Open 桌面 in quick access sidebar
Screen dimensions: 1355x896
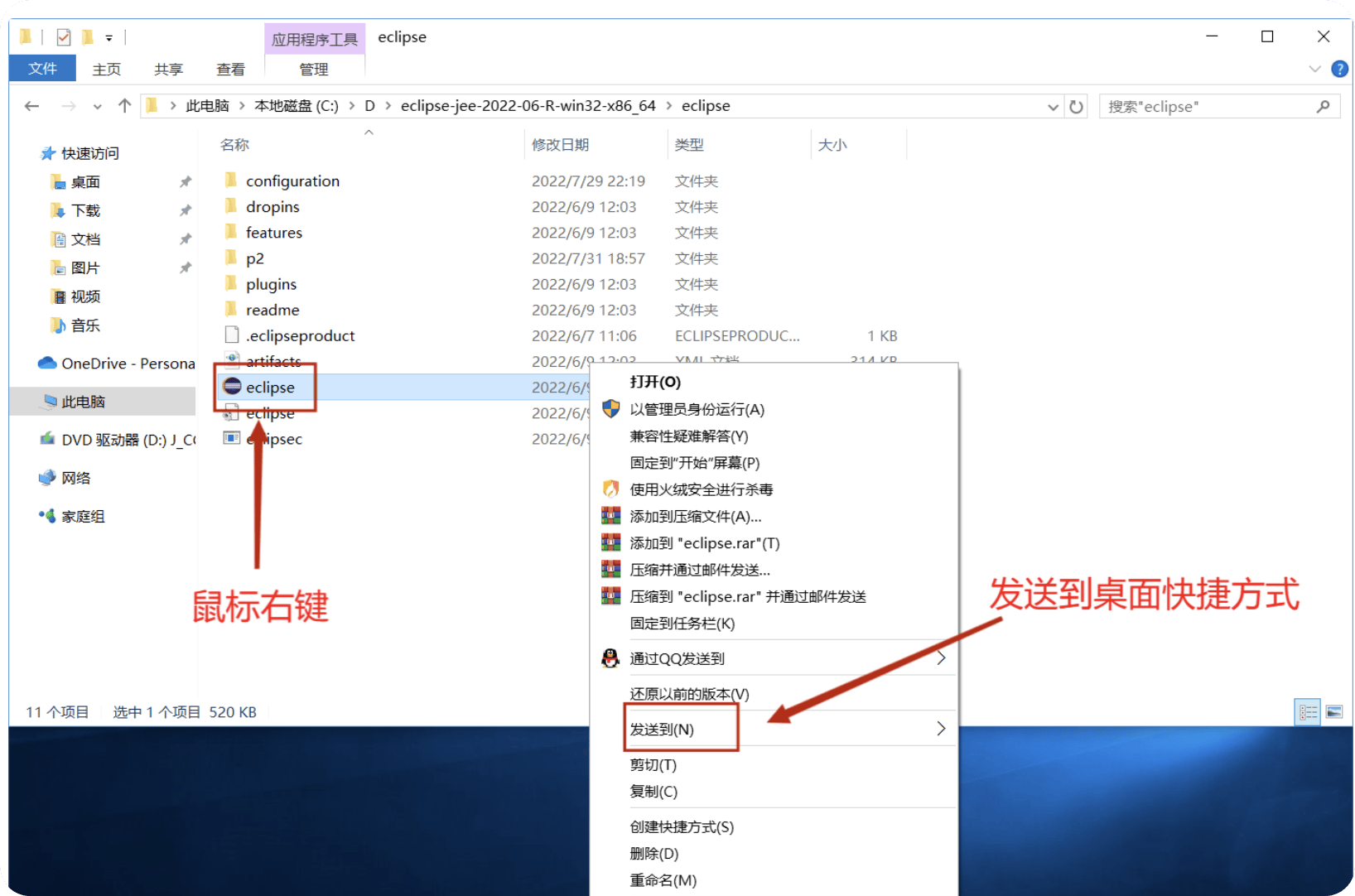[x=85, y=181]
